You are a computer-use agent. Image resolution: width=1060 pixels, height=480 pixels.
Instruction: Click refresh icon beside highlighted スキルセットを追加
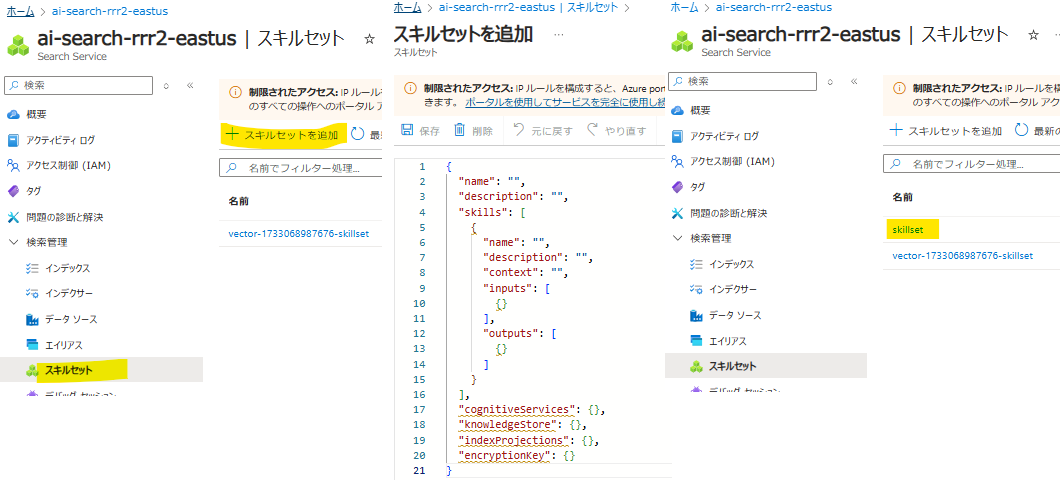(358, 135)
